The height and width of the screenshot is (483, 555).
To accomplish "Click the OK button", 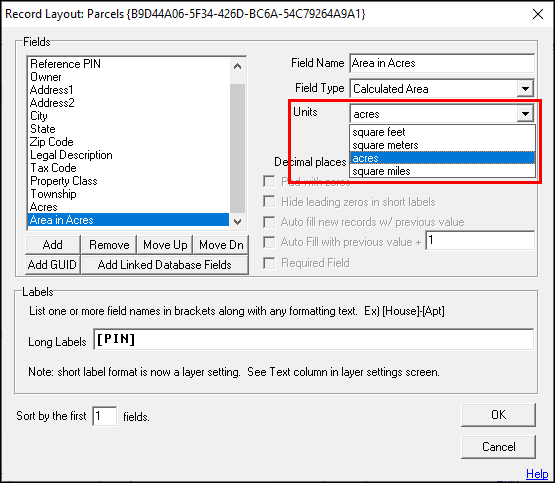I will pyautogui.click(x=498, y=415).
